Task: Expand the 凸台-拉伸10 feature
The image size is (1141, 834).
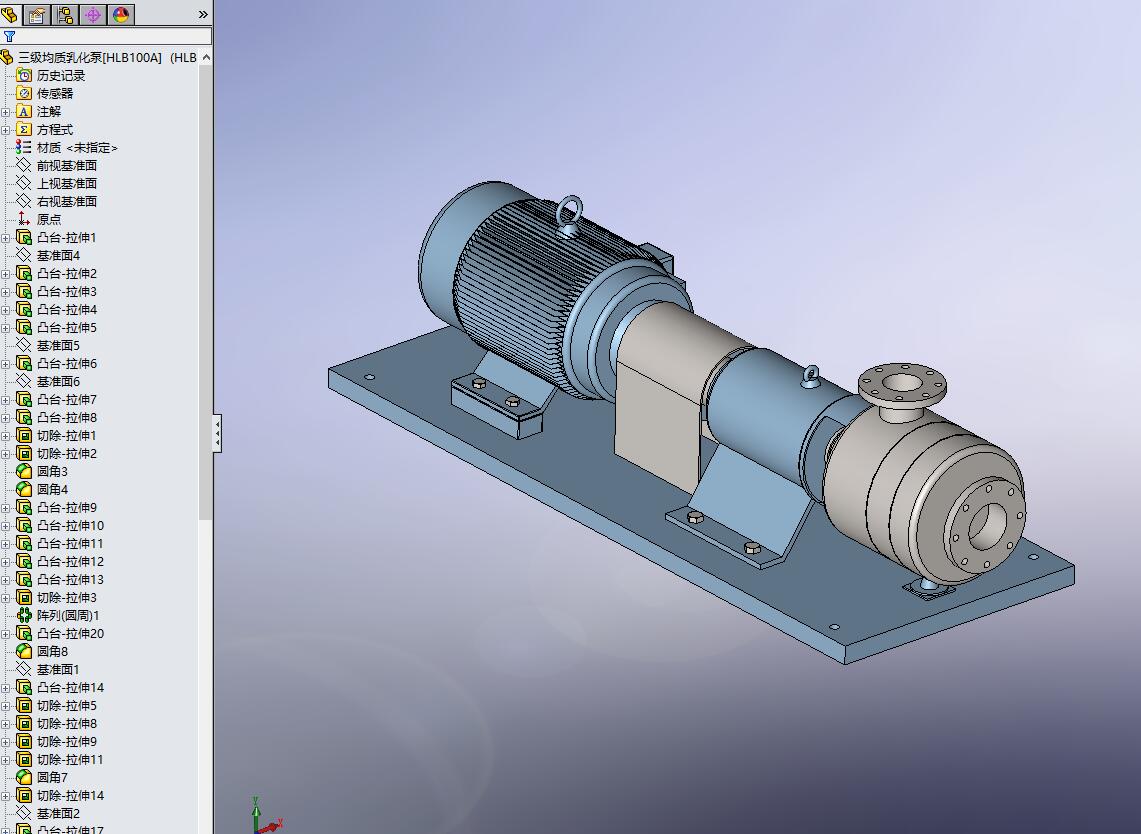Action: 6,525
